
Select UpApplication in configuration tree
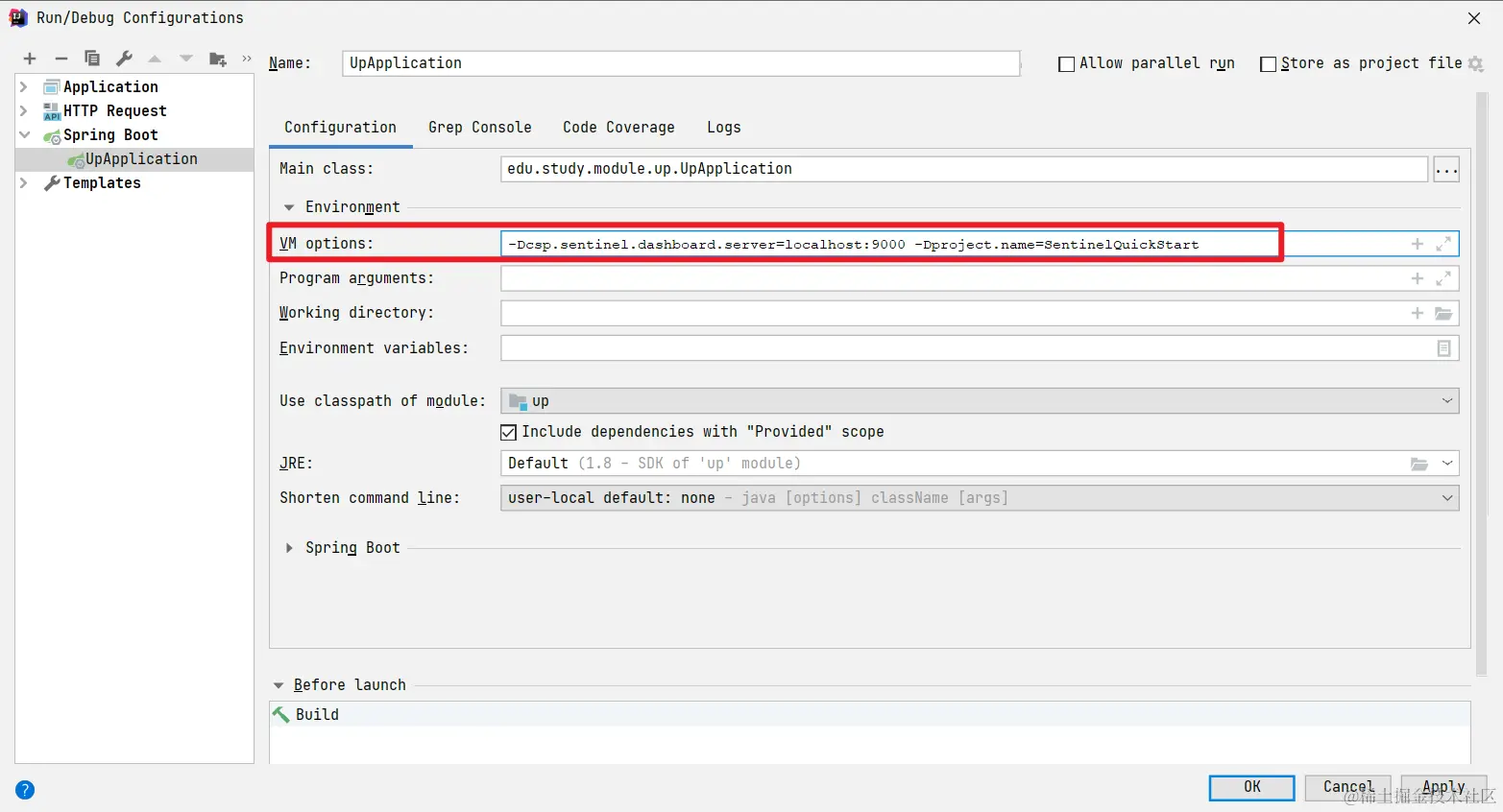tap(134, 159)
